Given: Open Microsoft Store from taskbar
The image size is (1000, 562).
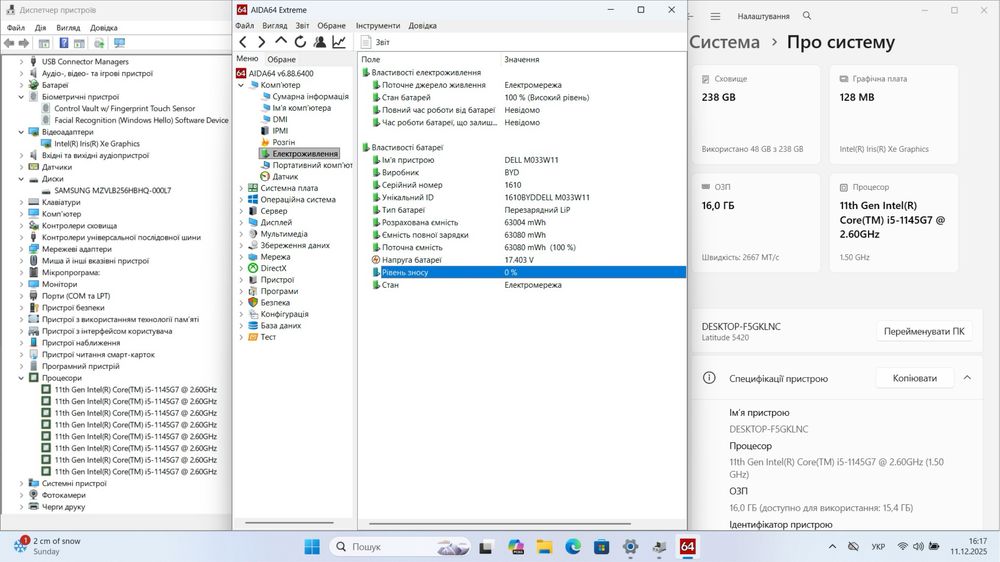Looking at the screenshot, I should tap(601, 547).
